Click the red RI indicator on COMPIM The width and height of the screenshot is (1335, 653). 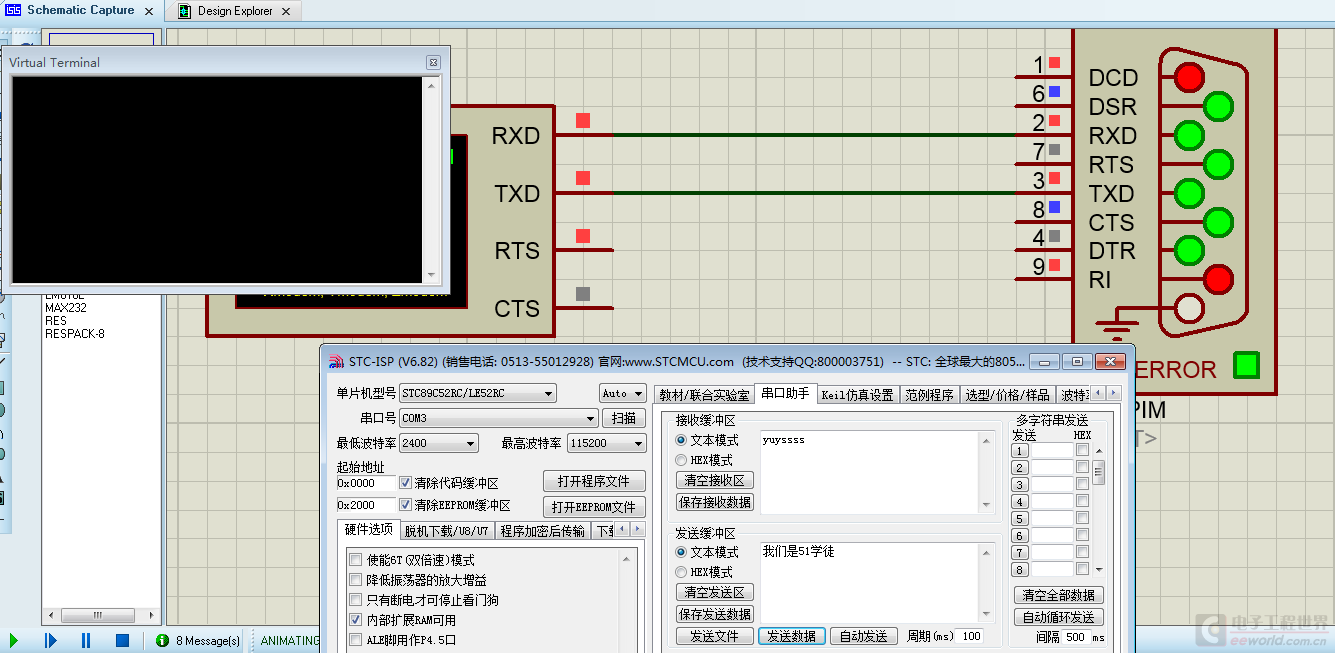pos(1218,278)
